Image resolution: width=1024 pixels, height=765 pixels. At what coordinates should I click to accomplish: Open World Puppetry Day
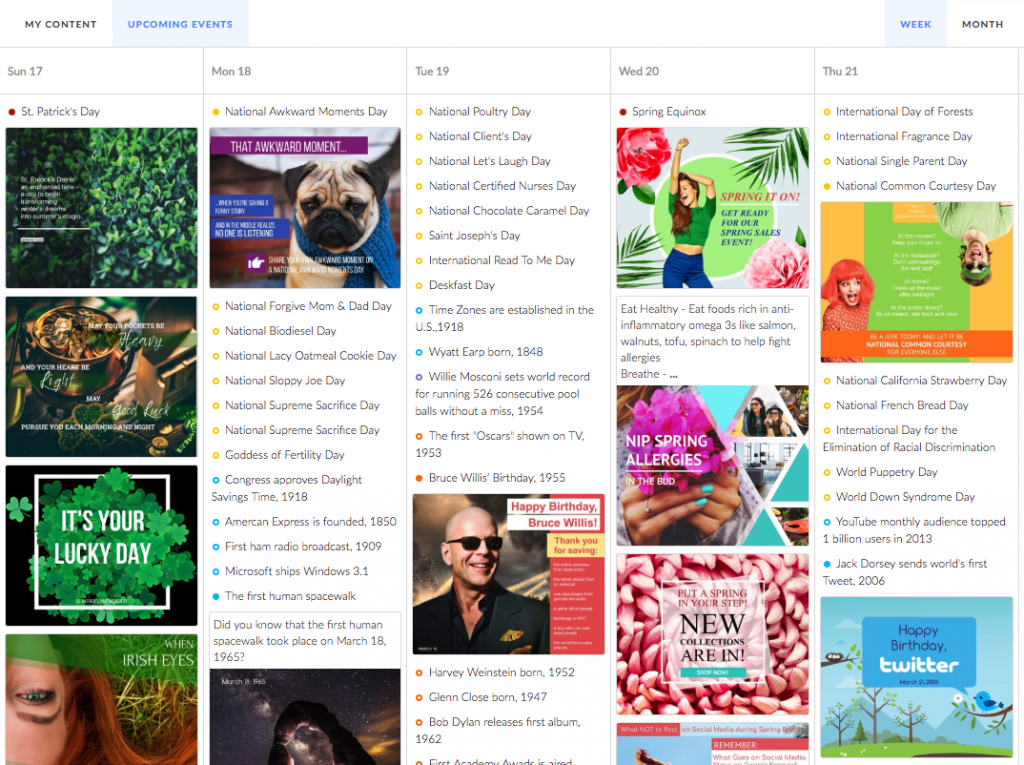click(x=886, y=472)
